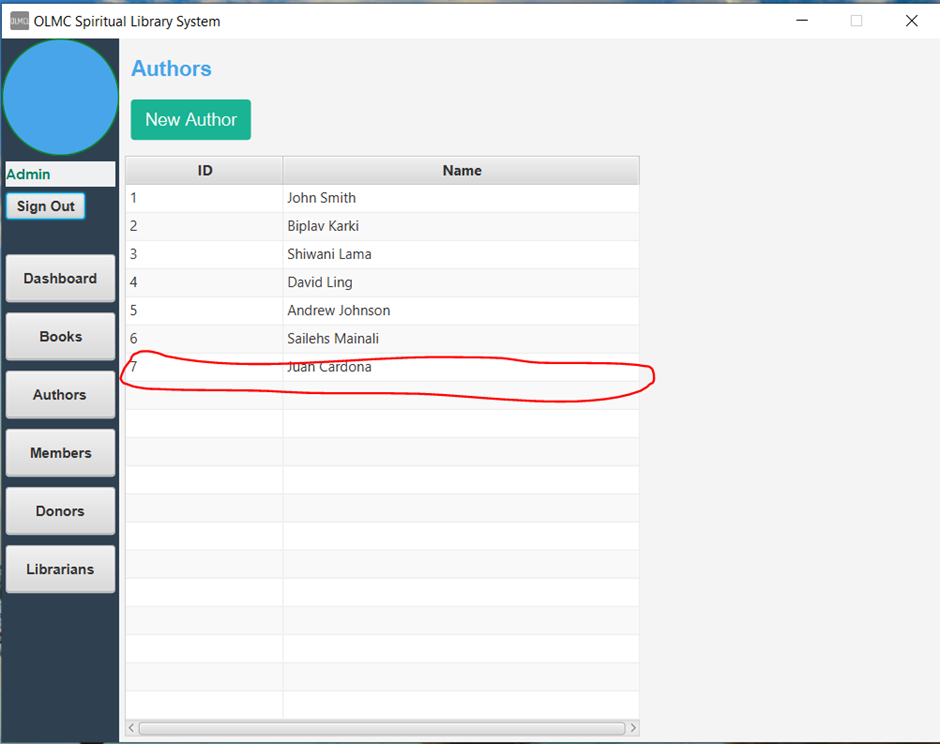
Task: Open the Members section
Action: click(x=60, y=452)
